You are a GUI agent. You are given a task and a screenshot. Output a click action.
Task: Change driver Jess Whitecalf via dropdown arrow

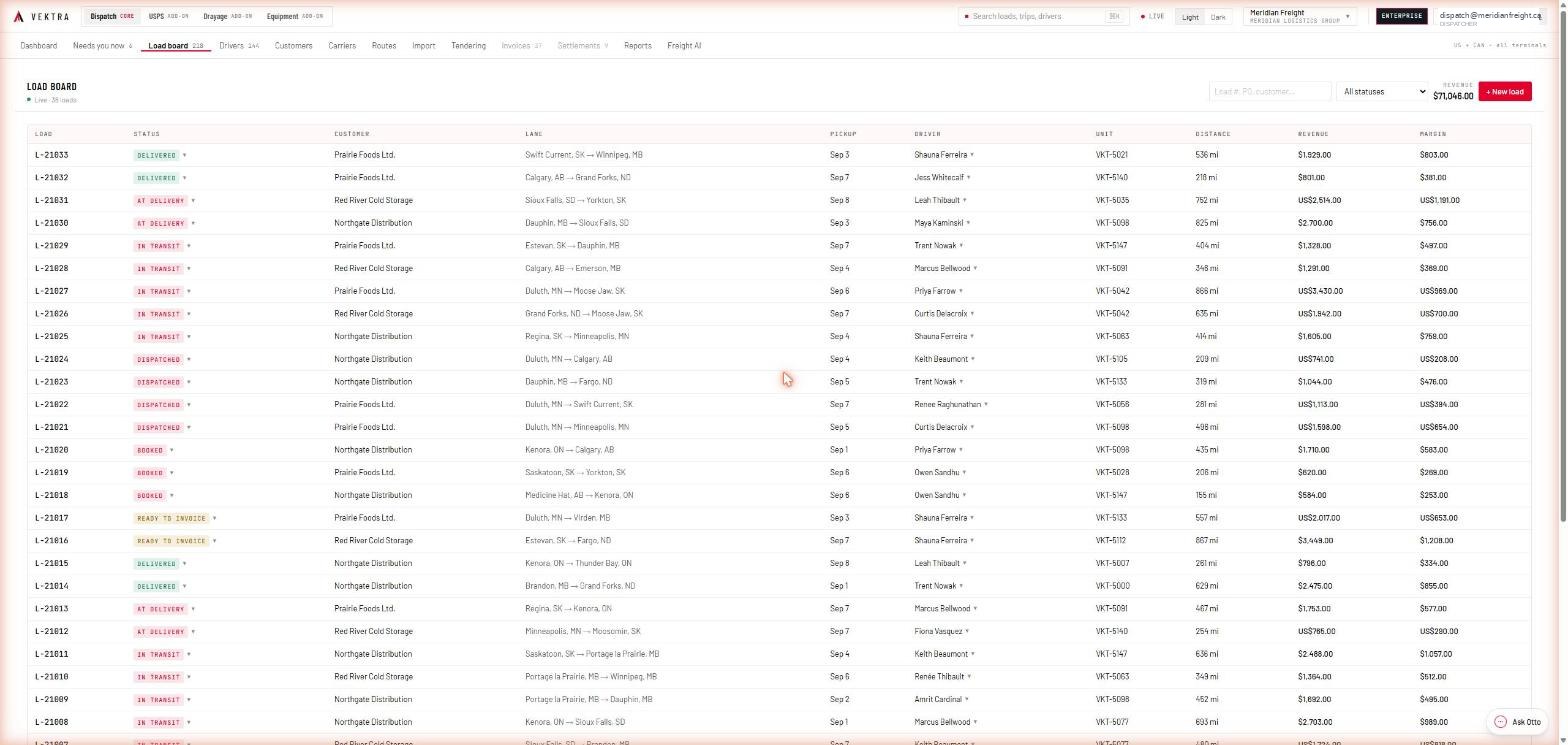[968, 178]
